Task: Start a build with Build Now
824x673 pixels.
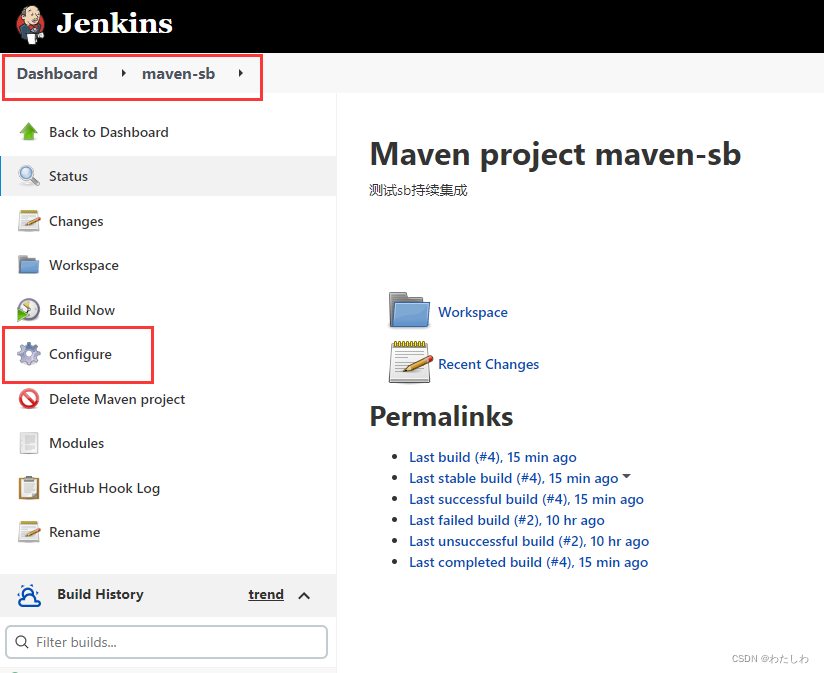Action: pos(82,310)
